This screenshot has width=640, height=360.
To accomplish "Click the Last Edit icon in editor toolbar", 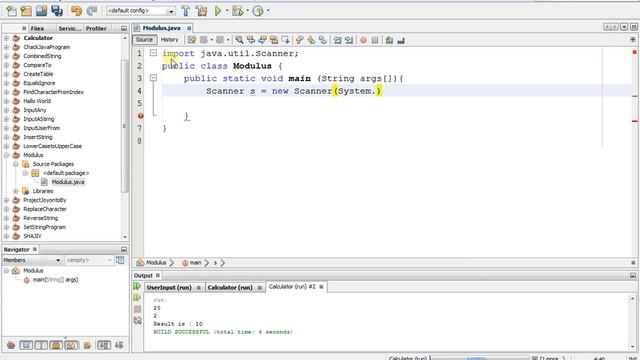I will pyautogui.click(x=192, y=40).
